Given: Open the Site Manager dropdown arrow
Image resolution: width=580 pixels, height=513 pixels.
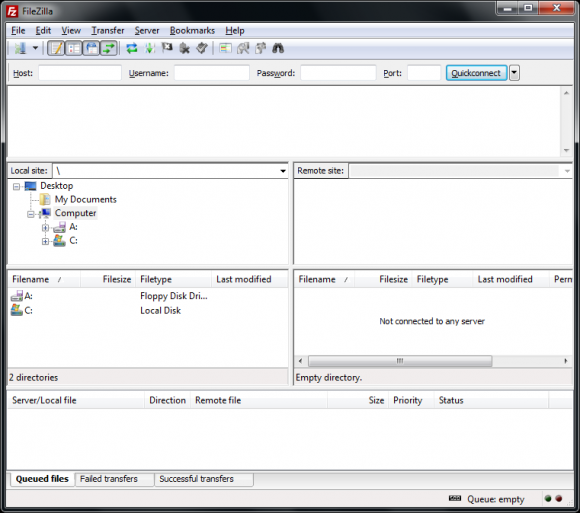Looking at the screenshot, I should coord(35,48).
